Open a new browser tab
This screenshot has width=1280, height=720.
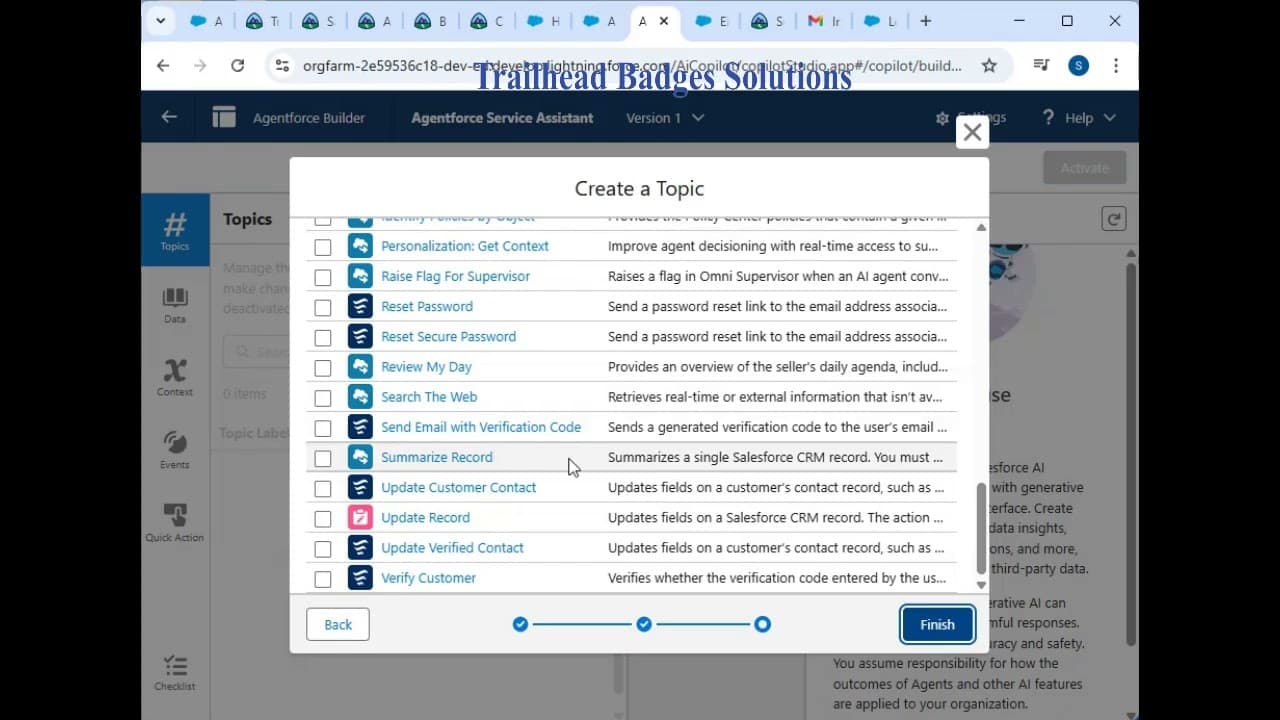[x=925, y=21]
